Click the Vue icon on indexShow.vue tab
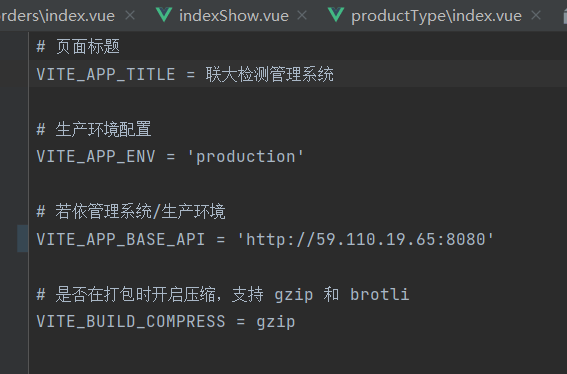The image size is (567, 374). tap(164, 15)
